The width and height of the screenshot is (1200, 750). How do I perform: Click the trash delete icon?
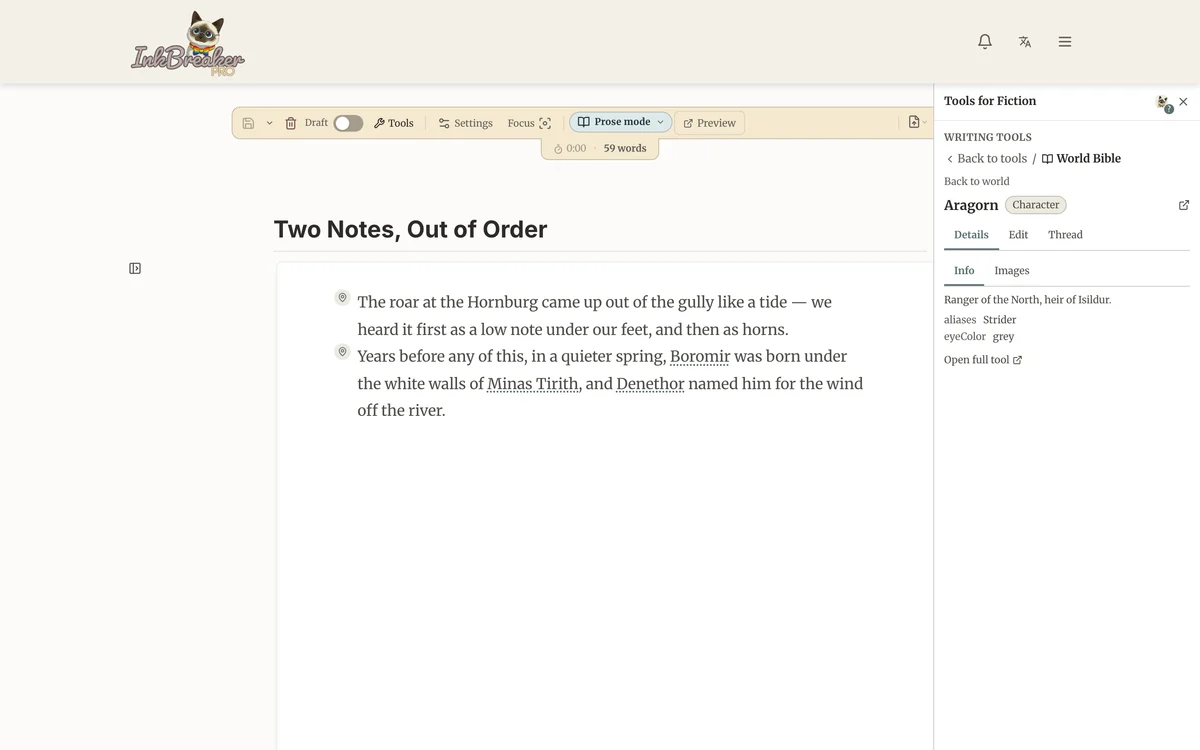click(x=291, y=123)
